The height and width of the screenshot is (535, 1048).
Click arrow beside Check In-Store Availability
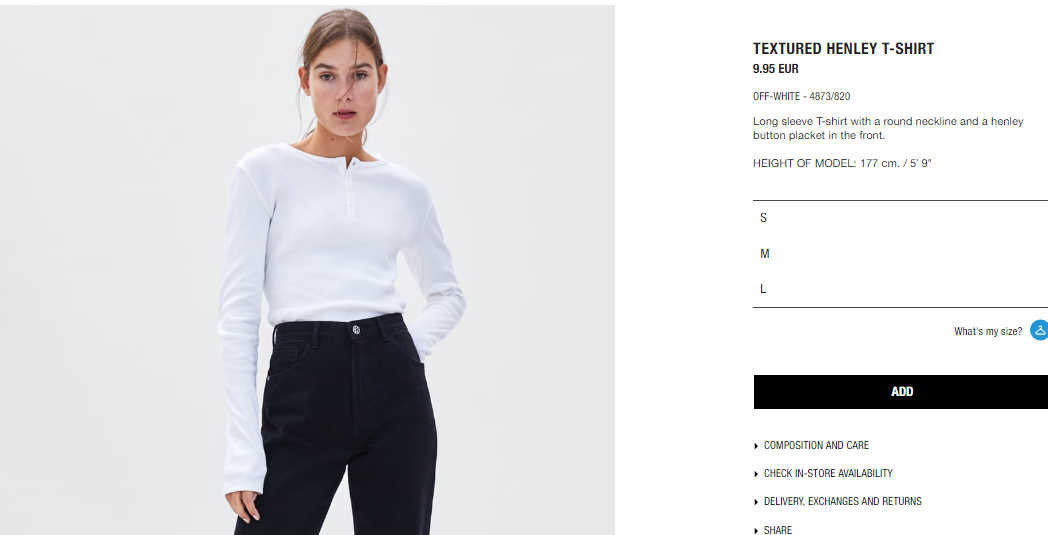[x=756, y=474]
